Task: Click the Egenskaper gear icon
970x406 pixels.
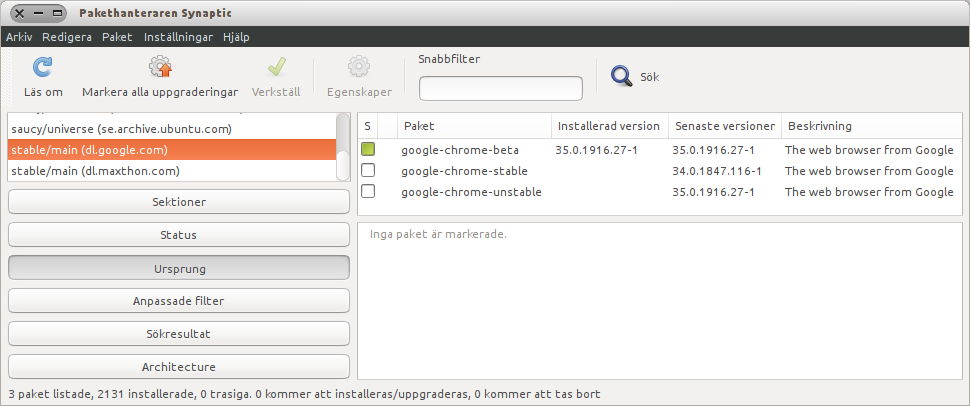Action: point(359,67)
